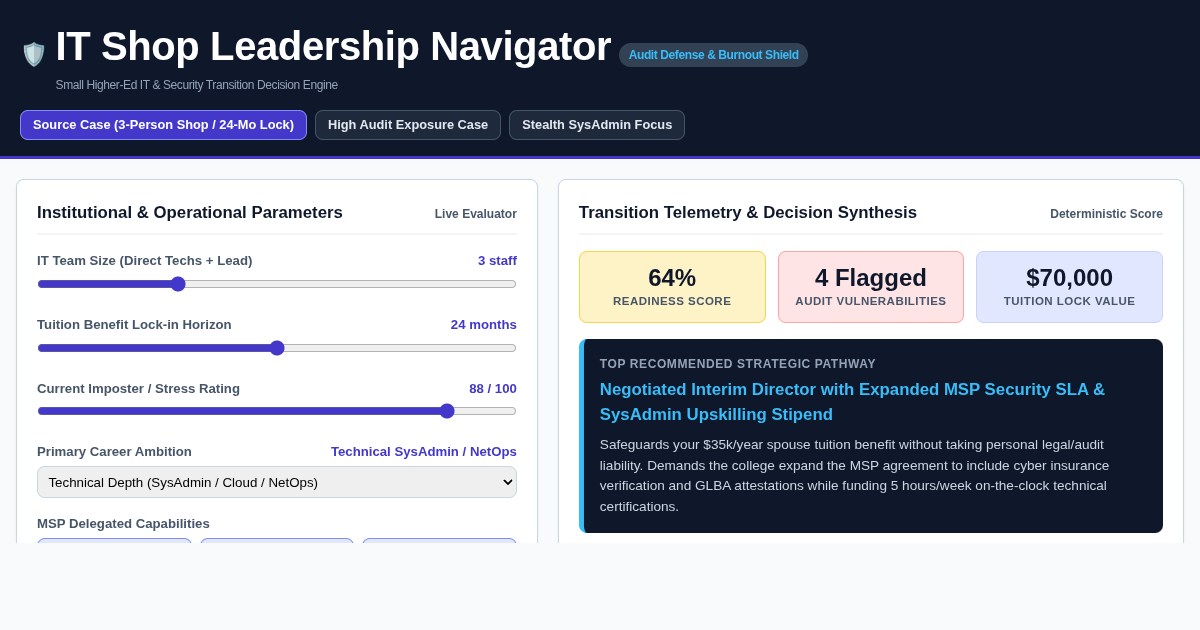Click the IT Shop Leadership Navigator title
This screenshot has height=630, width=1200.
[x=333, y=46]
